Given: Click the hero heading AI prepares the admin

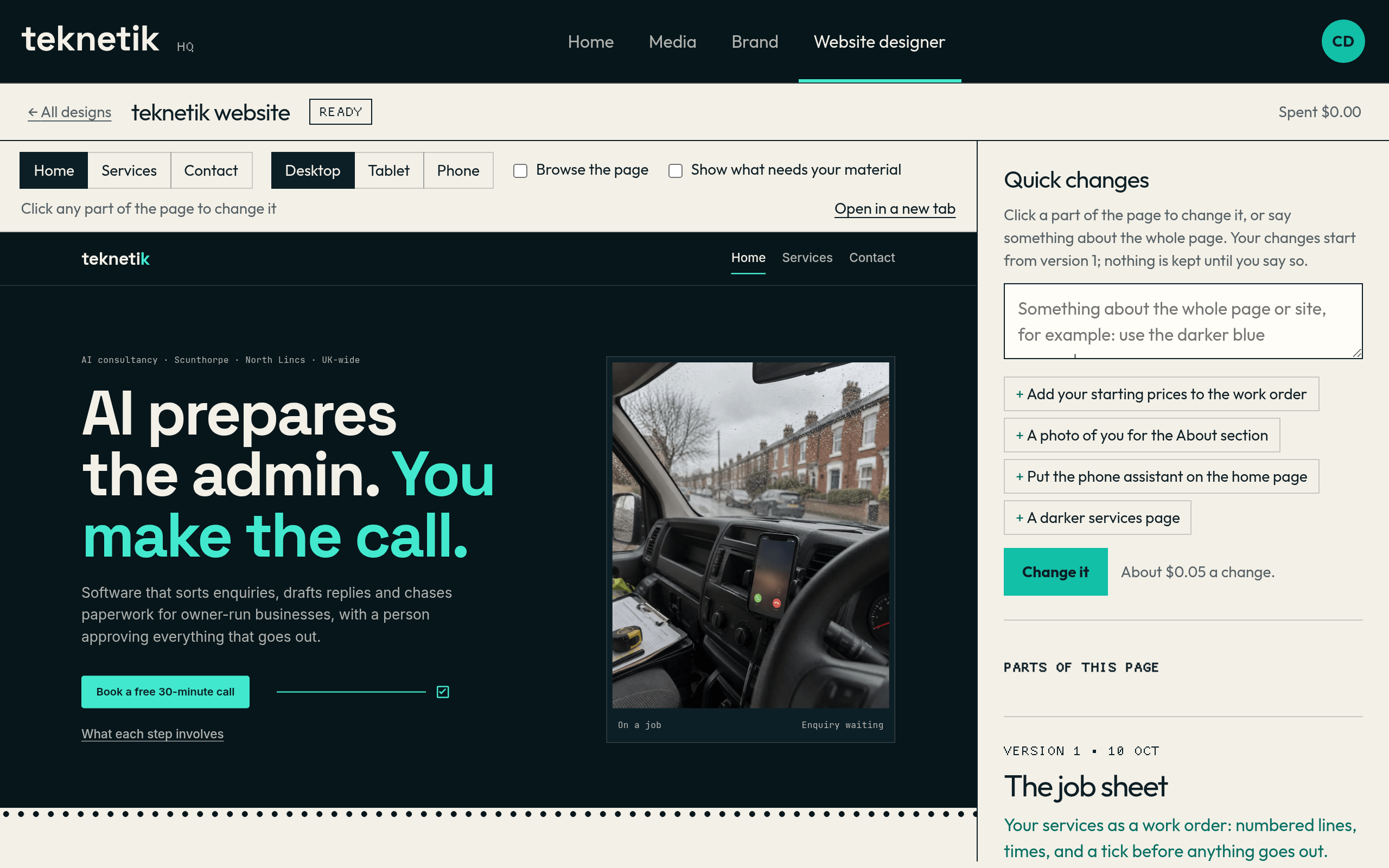Looking at the screenshot, I should pyautogui.click(x=288, y=474).
